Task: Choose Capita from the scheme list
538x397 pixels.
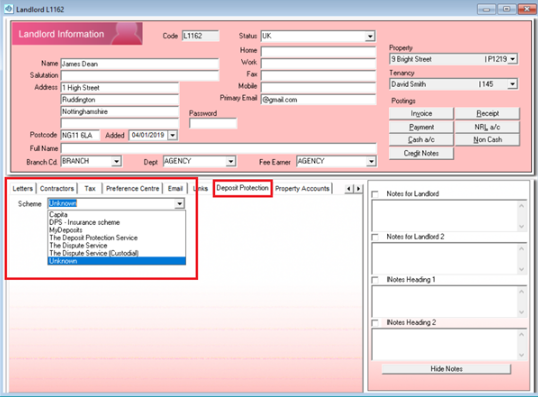Action: point(117,215)
